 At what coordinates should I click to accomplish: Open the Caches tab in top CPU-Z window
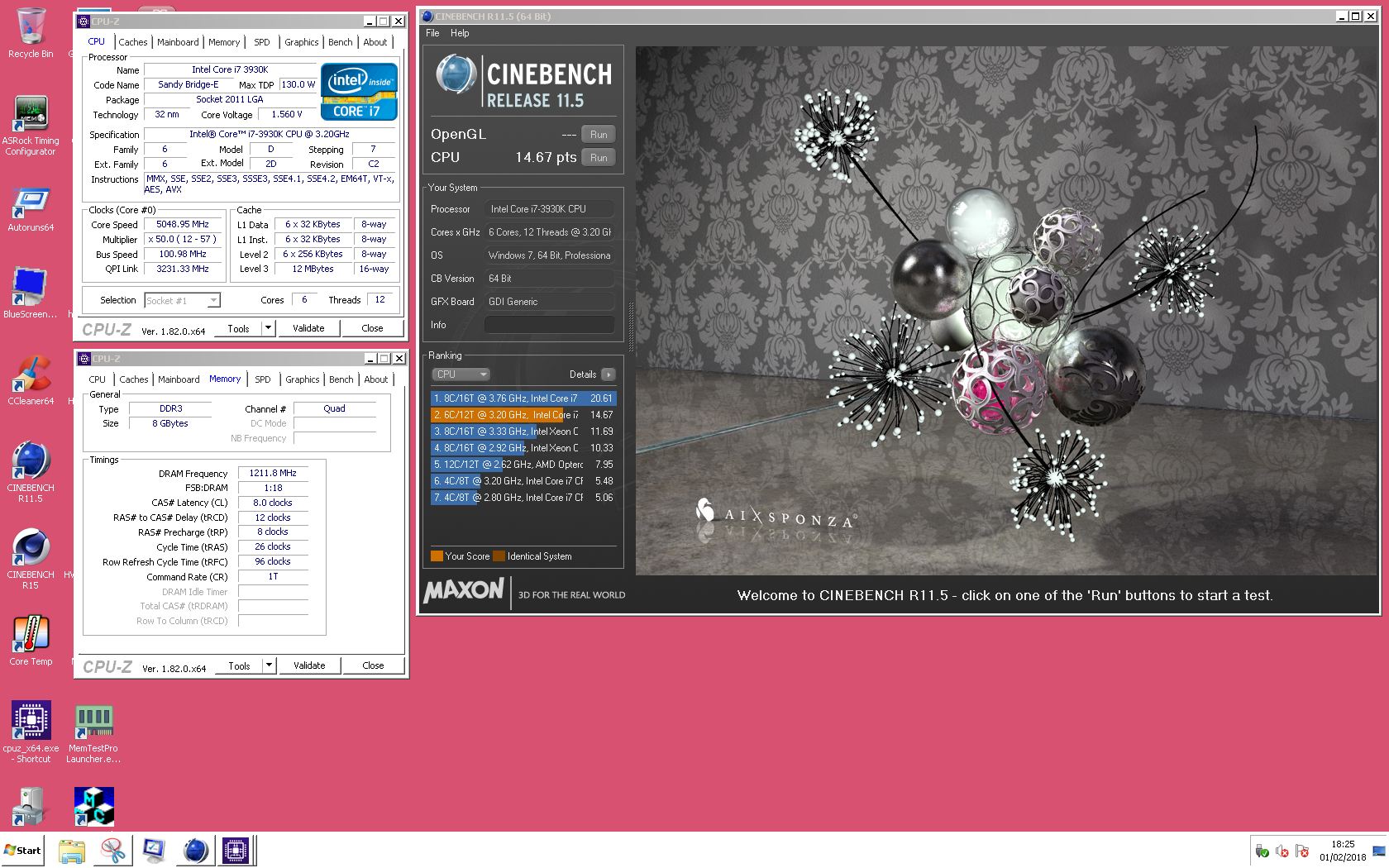point(132,42)
